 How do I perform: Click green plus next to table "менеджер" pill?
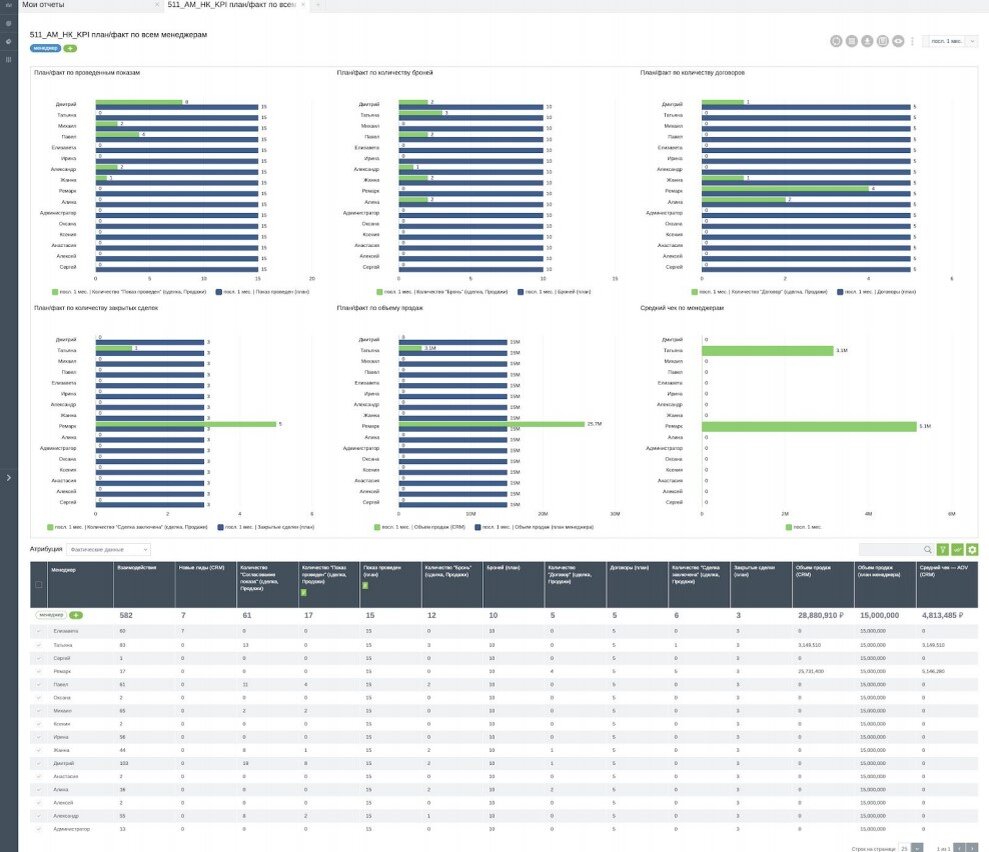[76, 615]
